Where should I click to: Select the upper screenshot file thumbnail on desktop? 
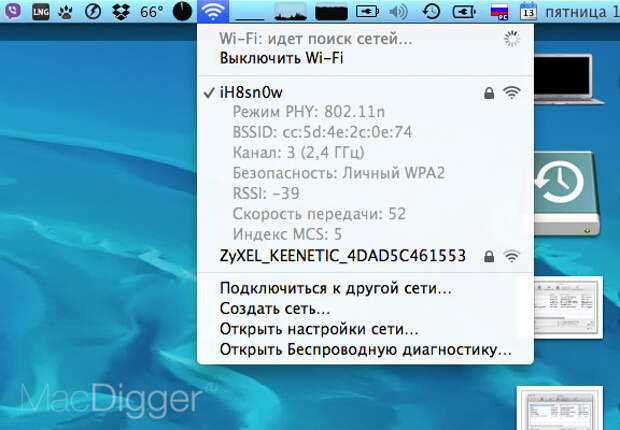point(568,307)
